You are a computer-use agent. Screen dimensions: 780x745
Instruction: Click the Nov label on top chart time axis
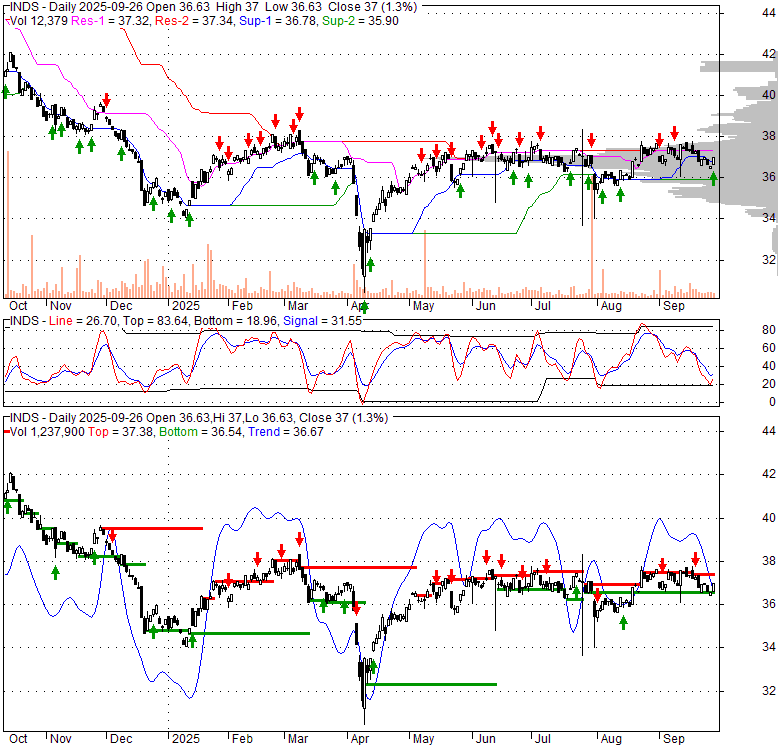pyautogui.click(x=61, y=306)
